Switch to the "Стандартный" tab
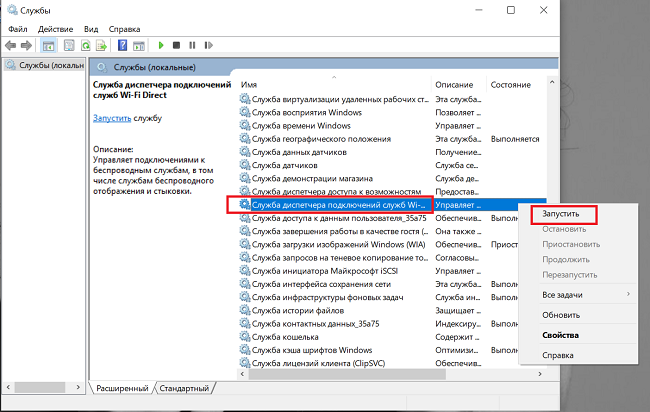 point(185,388)
